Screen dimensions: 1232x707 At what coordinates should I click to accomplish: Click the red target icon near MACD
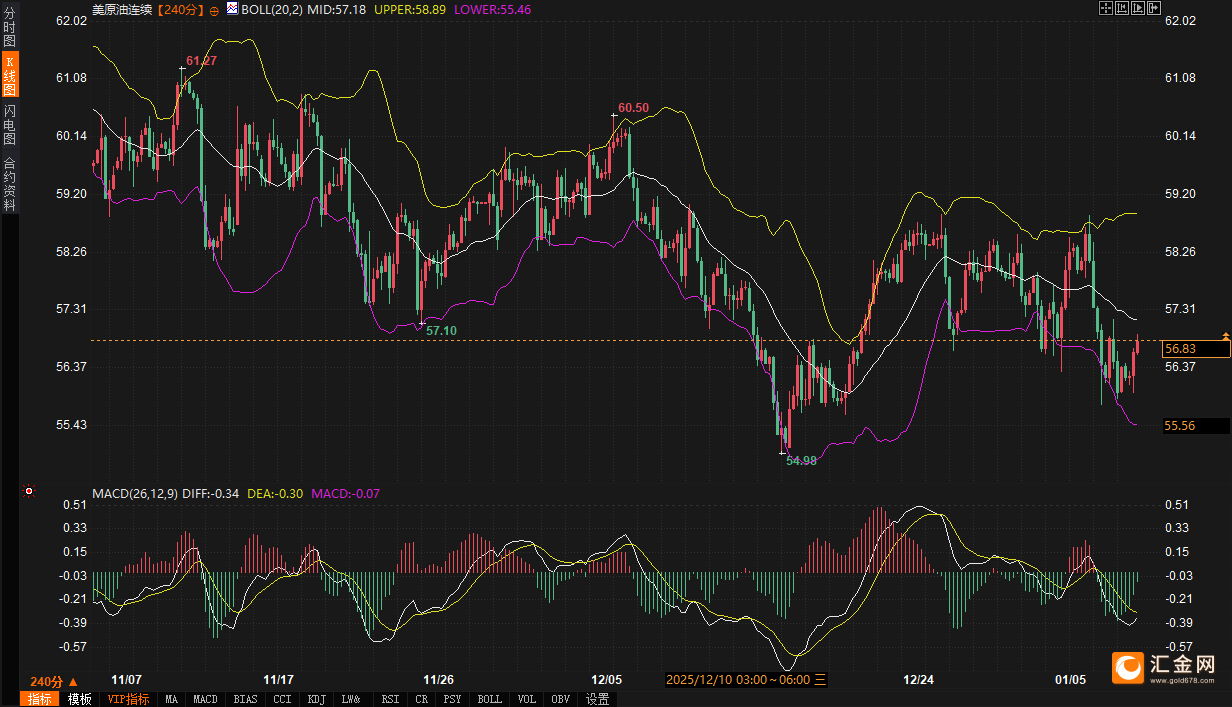point(29,492)
